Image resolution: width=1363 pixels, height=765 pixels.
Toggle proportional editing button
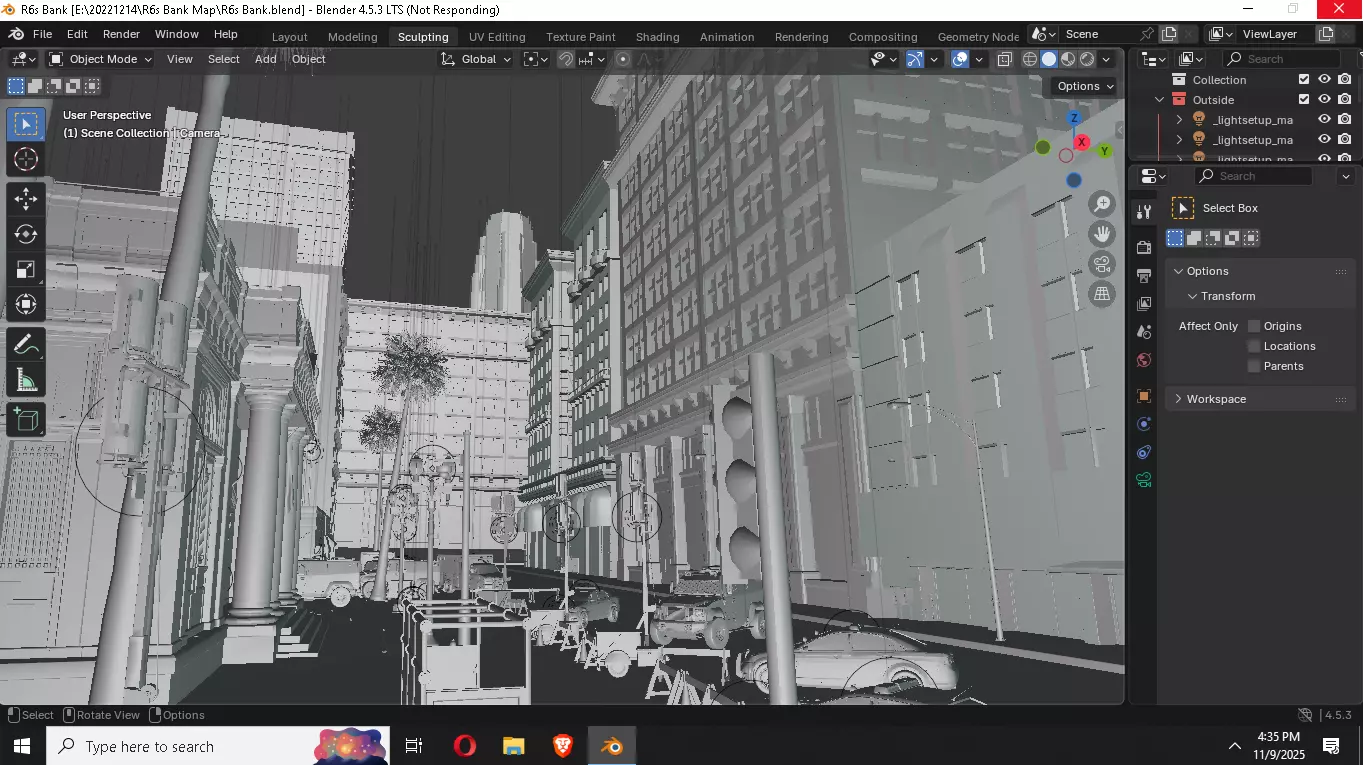click(x=623, y=59)
